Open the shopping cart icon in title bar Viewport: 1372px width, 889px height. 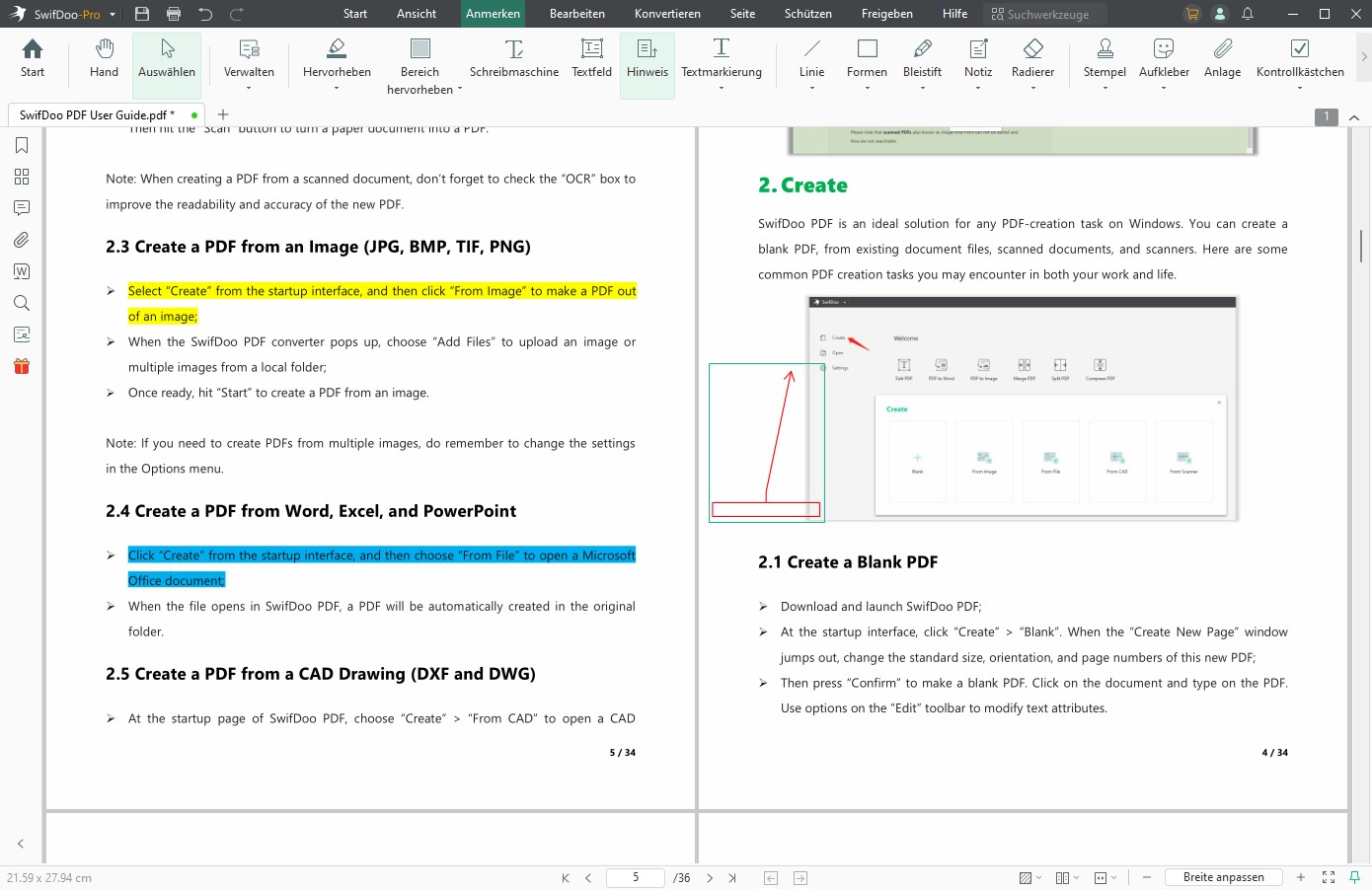1192,14
